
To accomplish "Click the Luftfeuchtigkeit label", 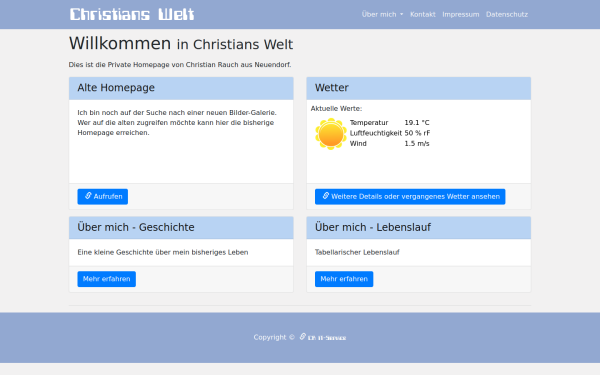I will [376, 133].
